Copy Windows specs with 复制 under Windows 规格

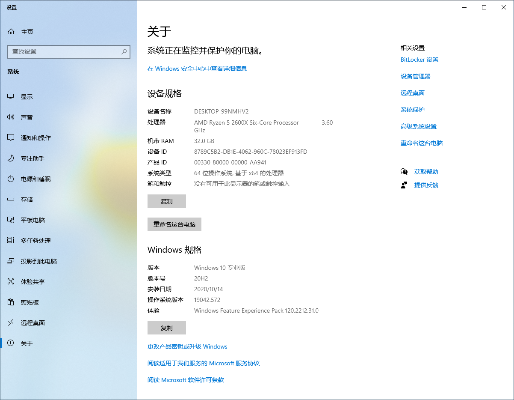167,328
